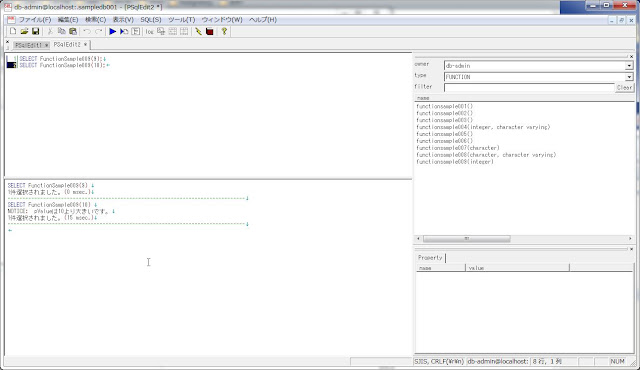Open help with the question mark icon
This screenshot has height=370, width=640.
tap(224, 31)
